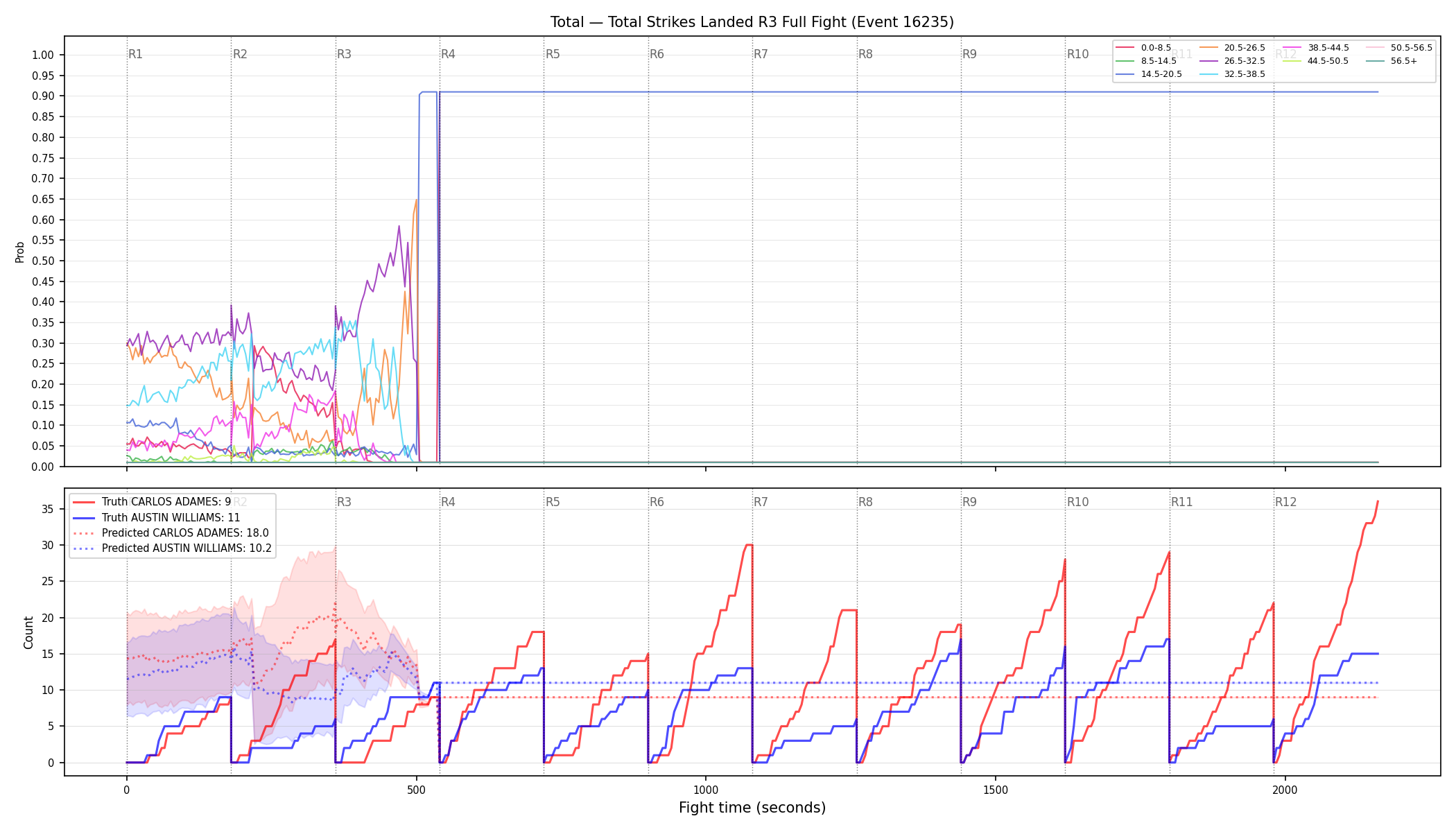Click the Count y-axis label
This screenshot has height=832, width=1456.
tap(28, 632)
